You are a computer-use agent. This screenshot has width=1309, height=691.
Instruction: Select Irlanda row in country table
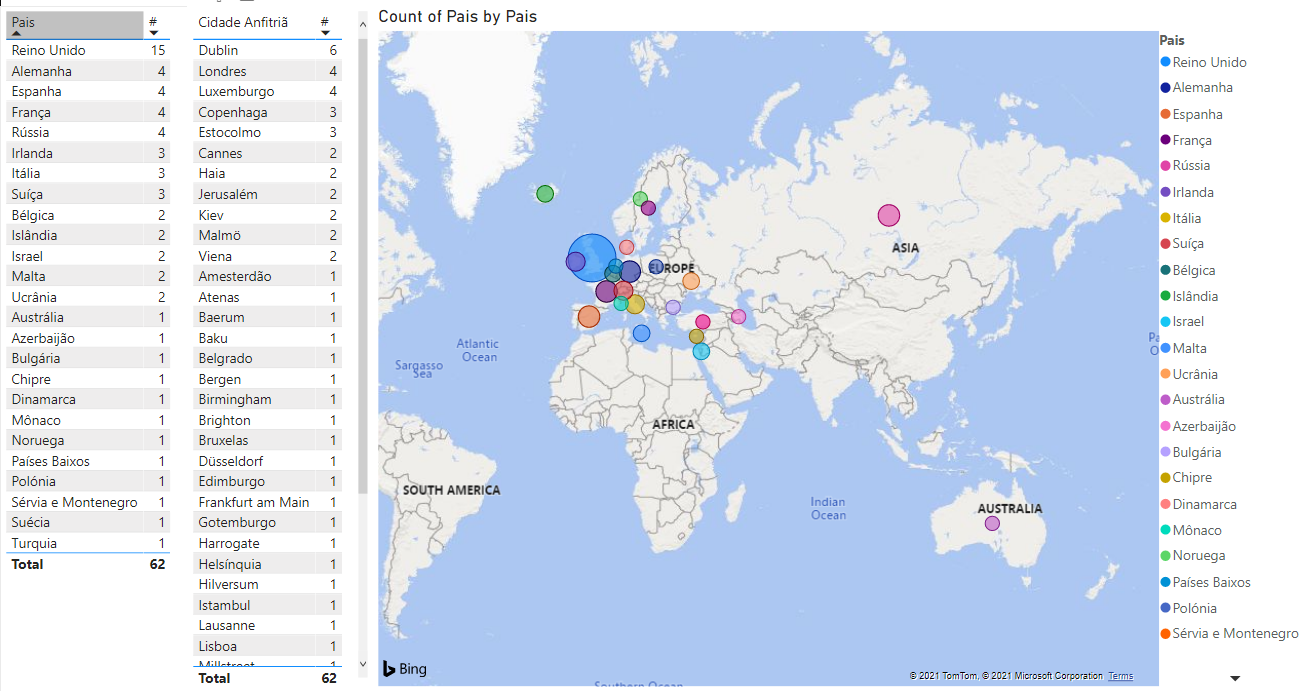88,153
